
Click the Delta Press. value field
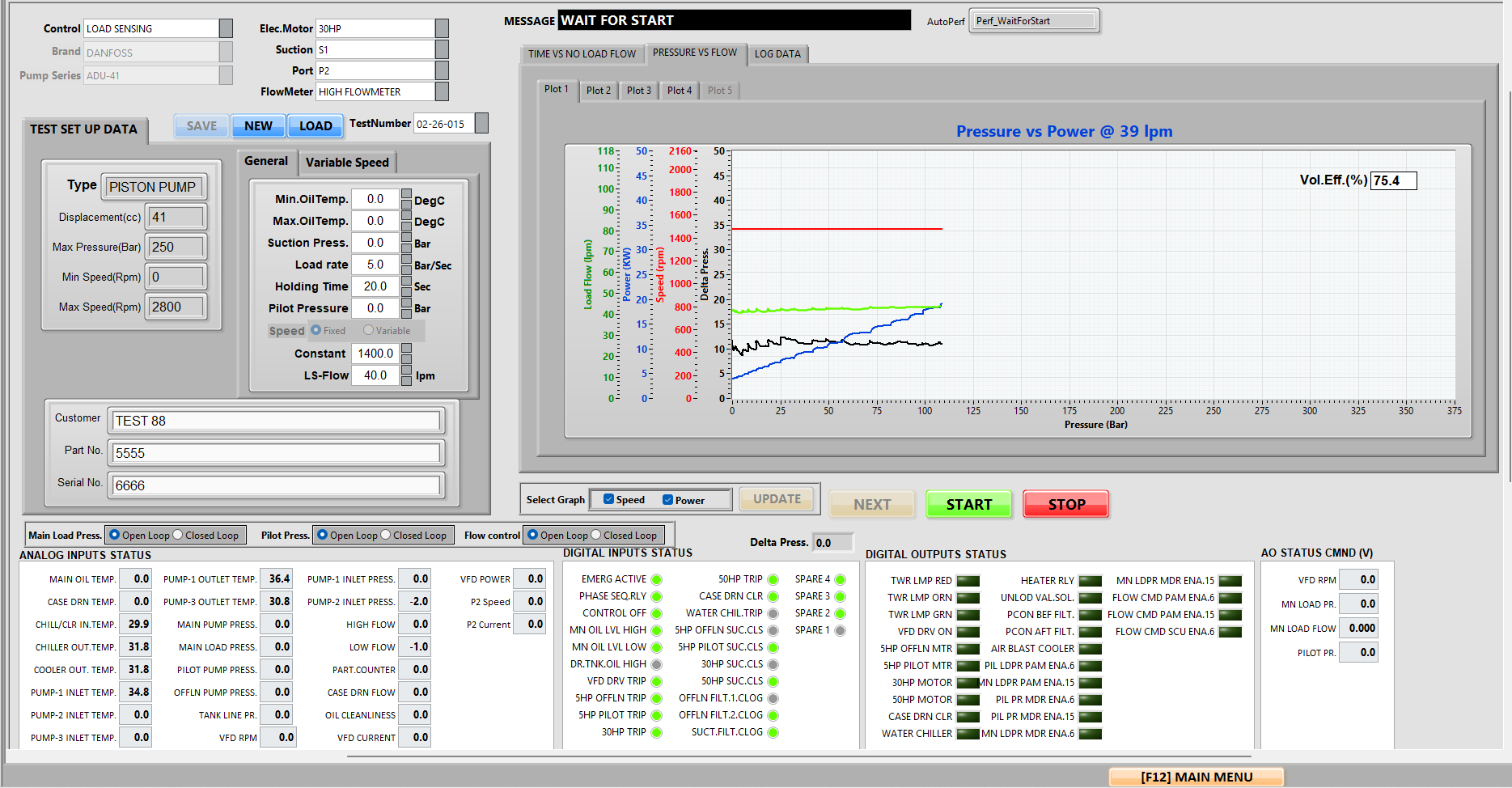point(833,543)
